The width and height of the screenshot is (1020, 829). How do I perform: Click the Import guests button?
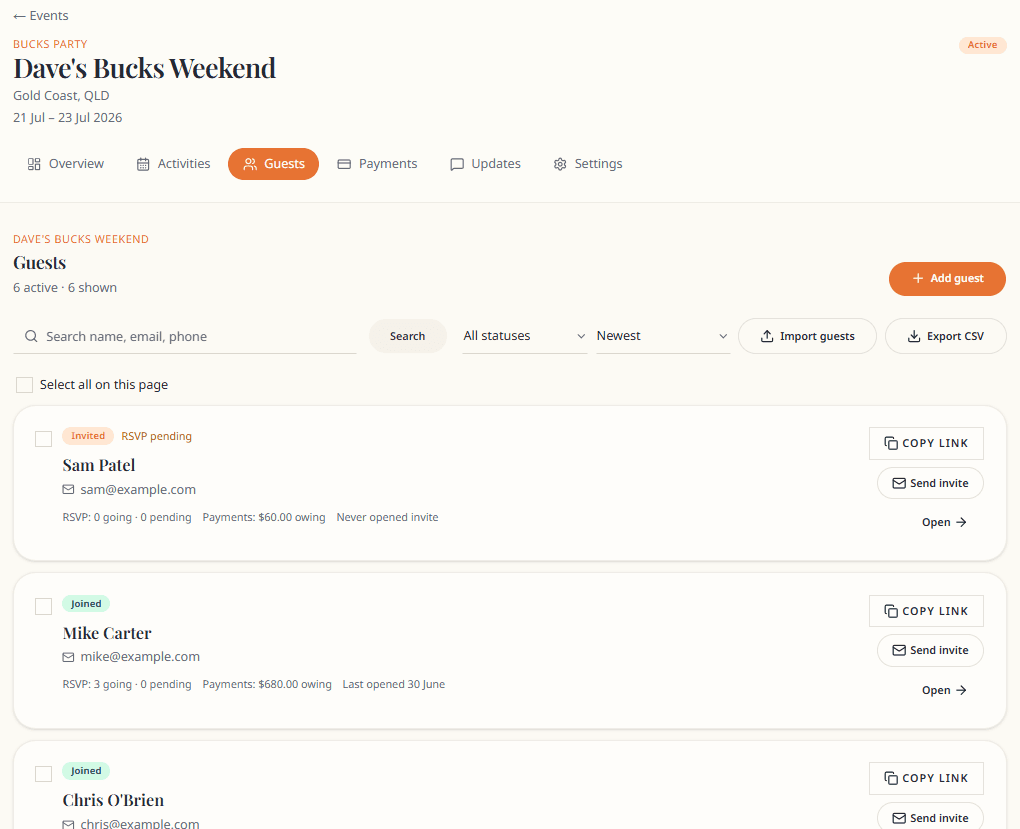click(807, 336)
